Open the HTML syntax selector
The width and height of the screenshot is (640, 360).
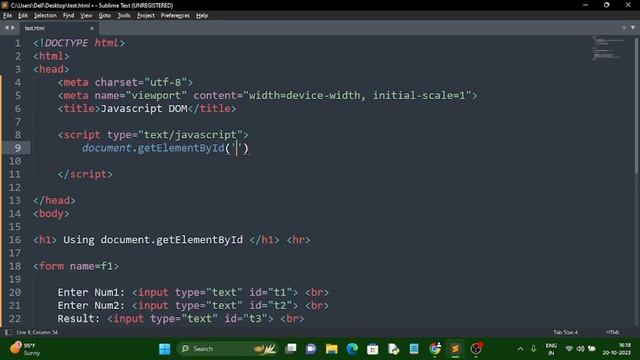point(612,332)
